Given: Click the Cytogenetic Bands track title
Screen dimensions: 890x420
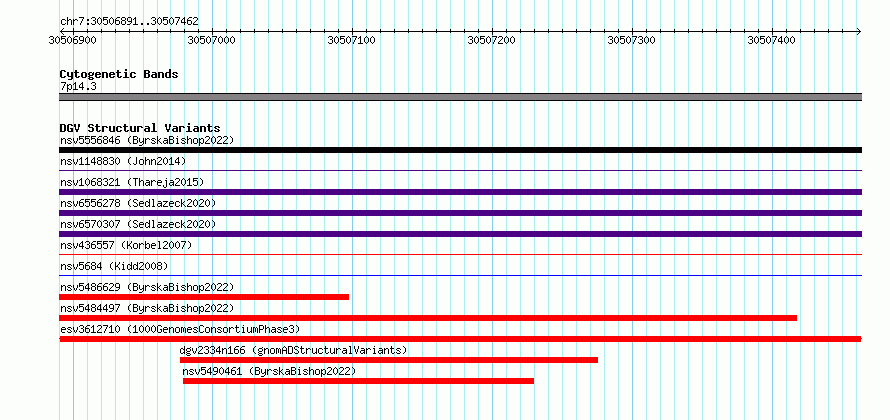Looking at the screenshot, I should click(119, 74).
